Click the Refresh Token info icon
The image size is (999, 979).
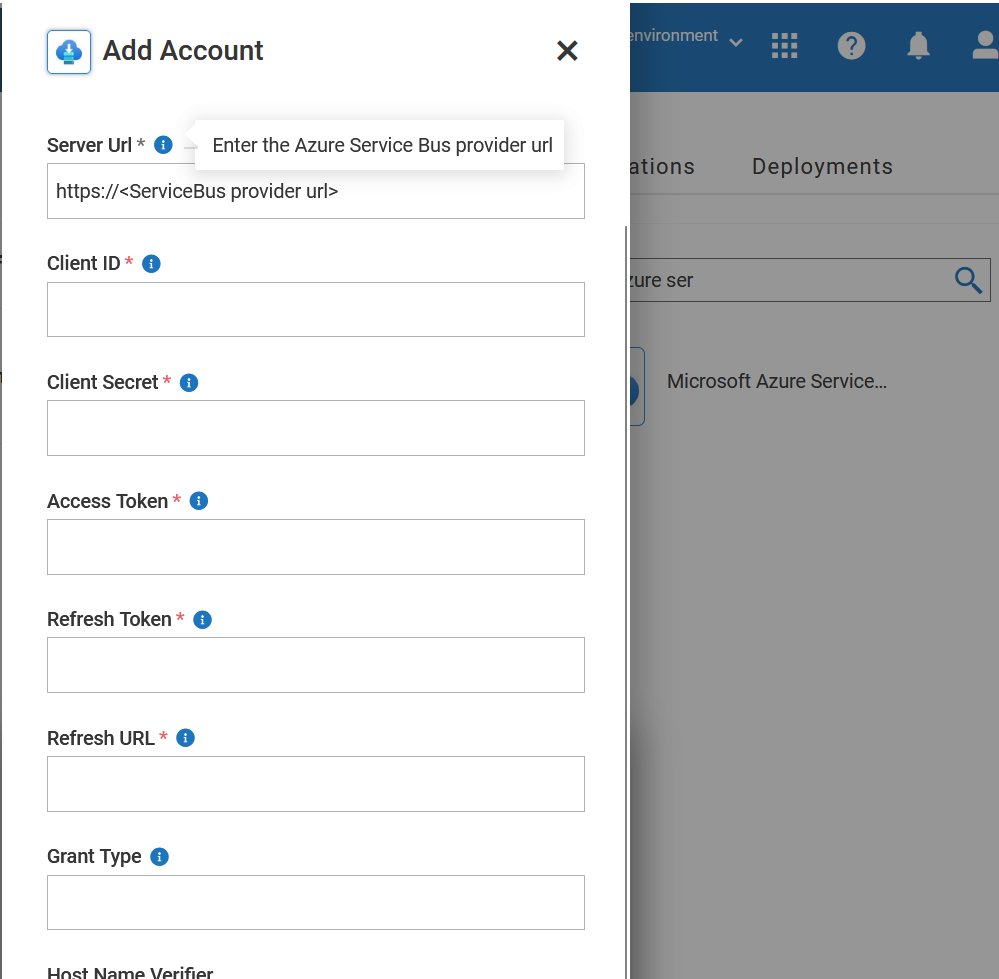(x=202, y=619)
